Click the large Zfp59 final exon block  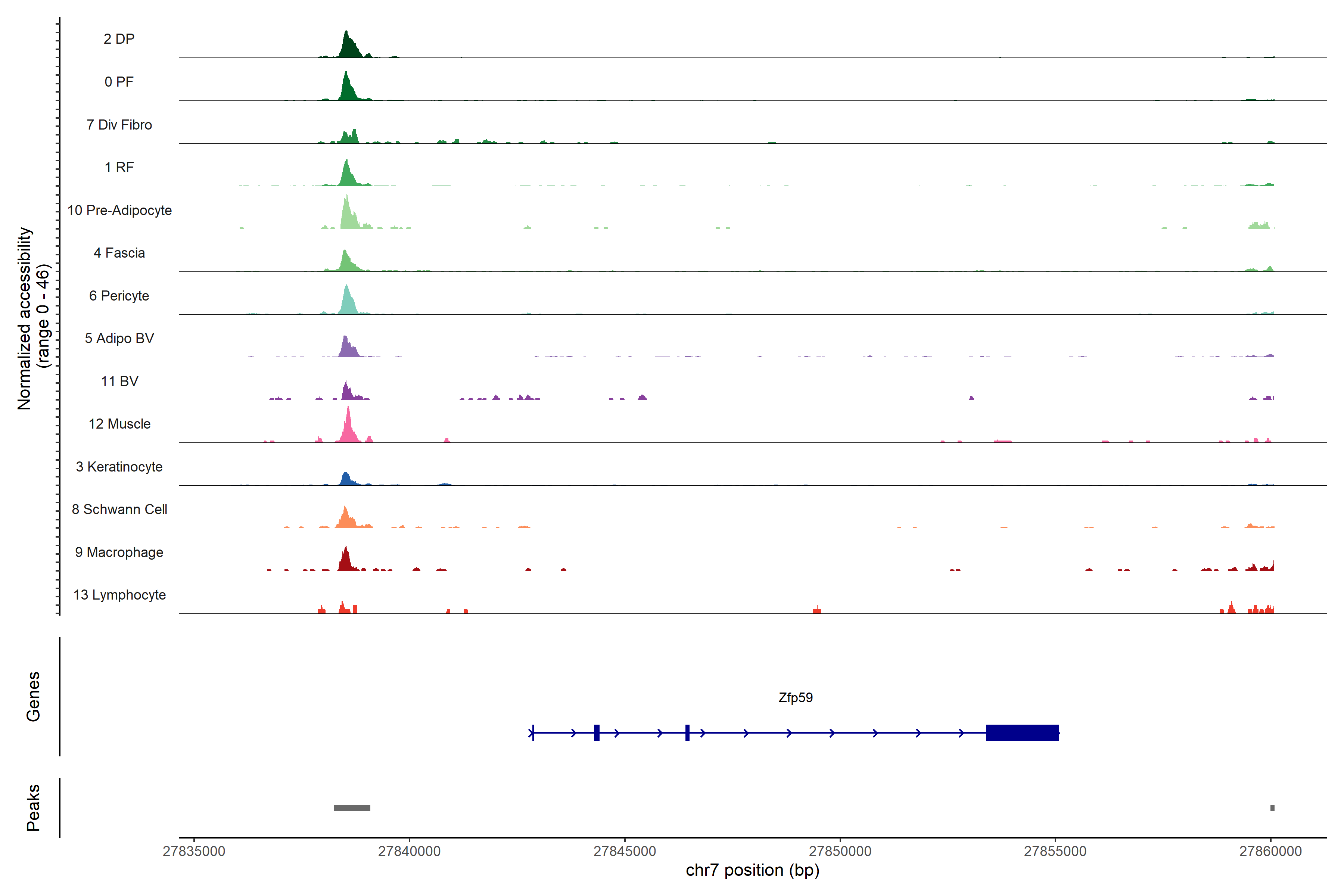tap(1022, 732)
